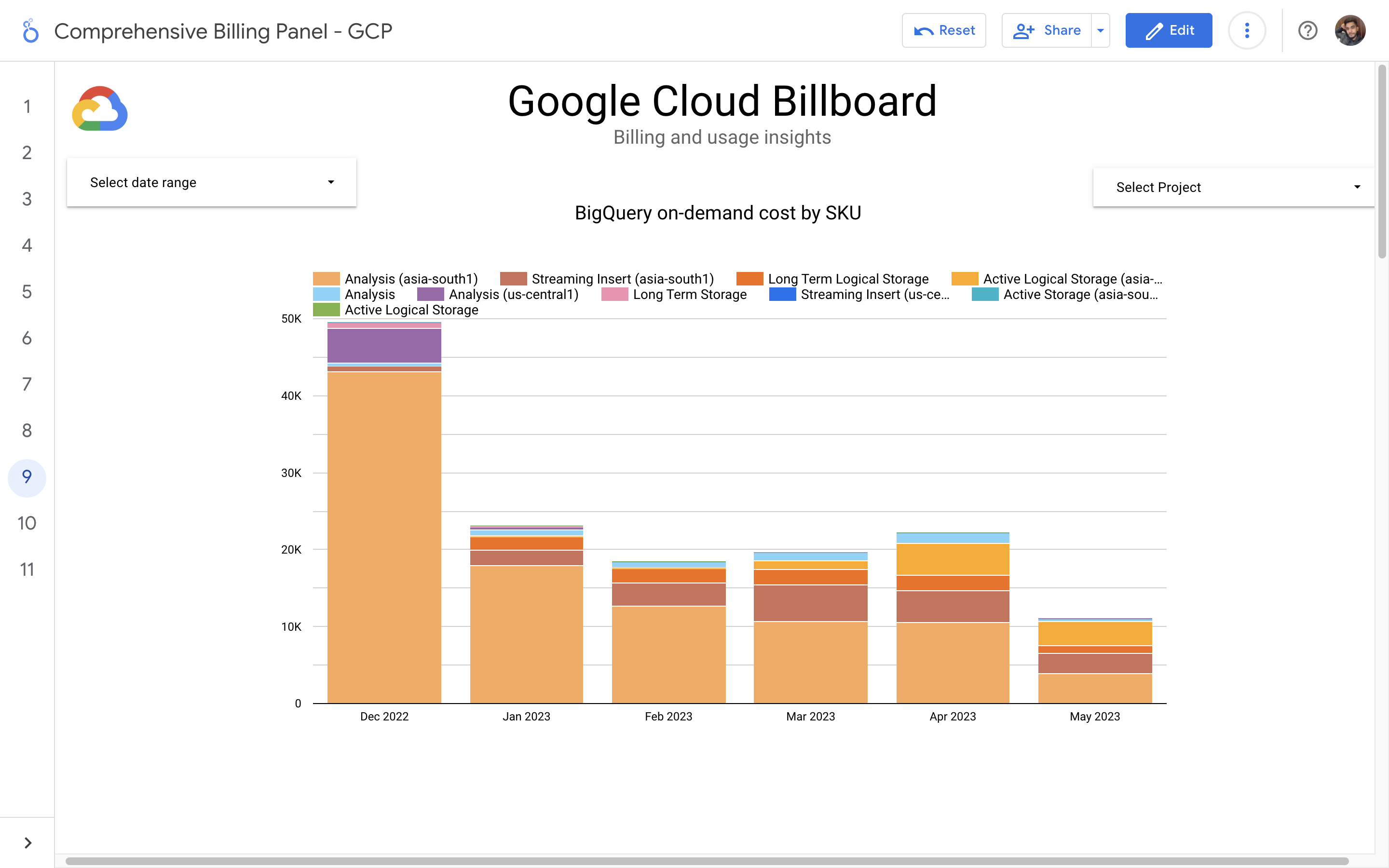
Task: Click the Dec 2022 Analysis bar segment
Action: pos(384,537)
